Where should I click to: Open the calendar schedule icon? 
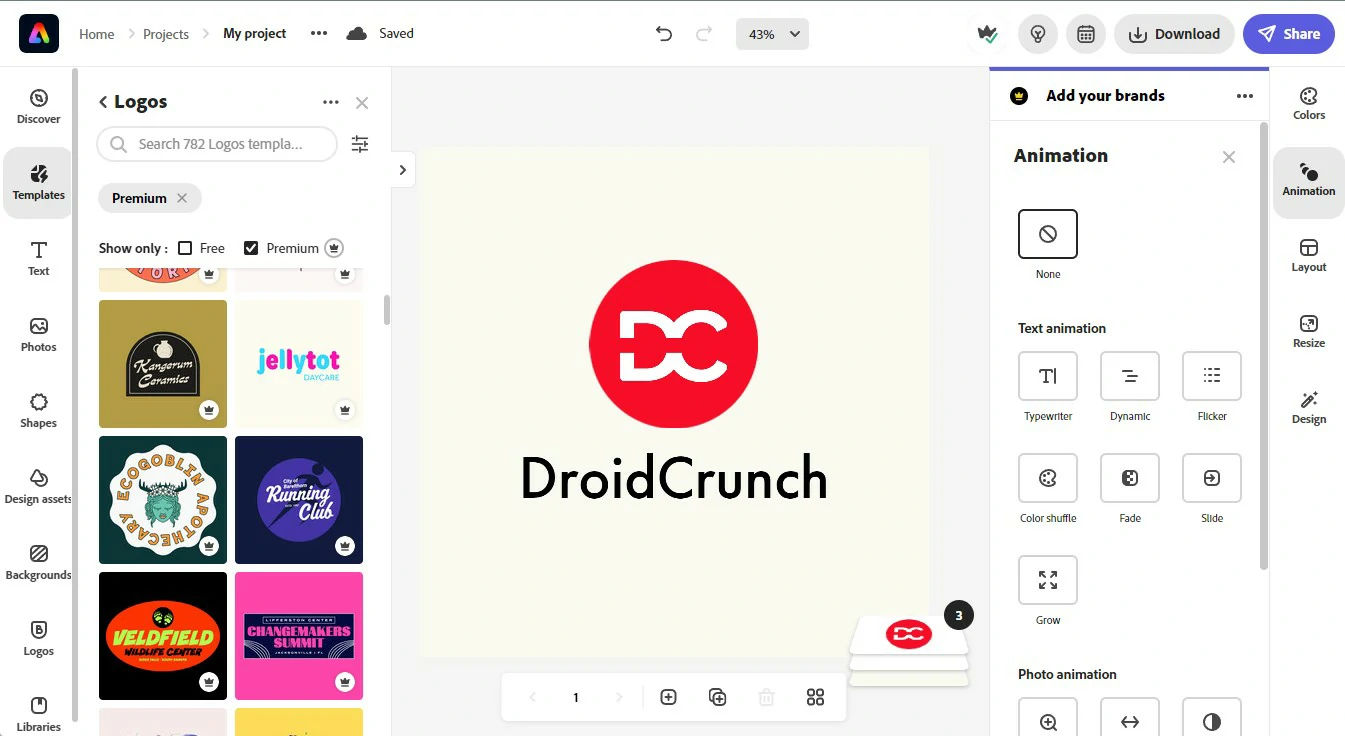[x=1086, y=34]
